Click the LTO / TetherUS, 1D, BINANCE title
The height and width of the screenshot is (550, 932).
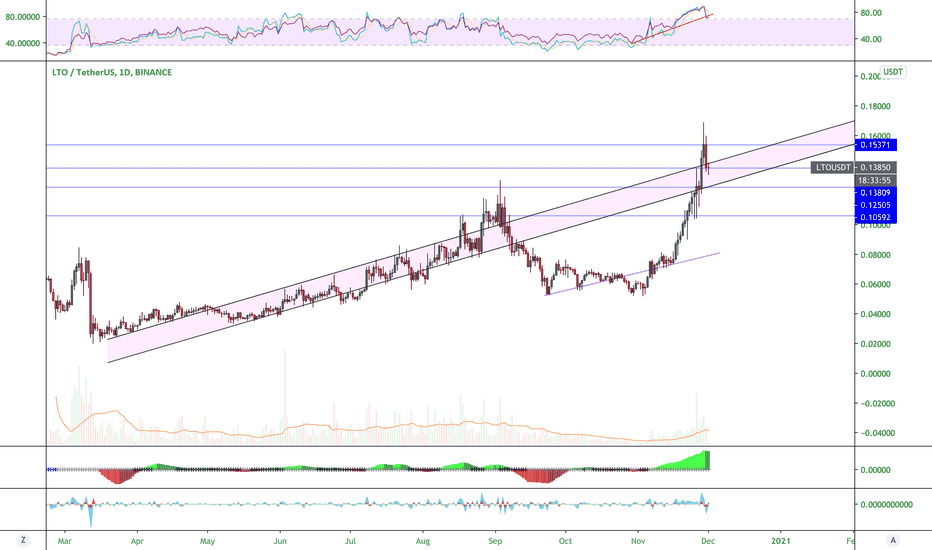(x=112, y=72)
